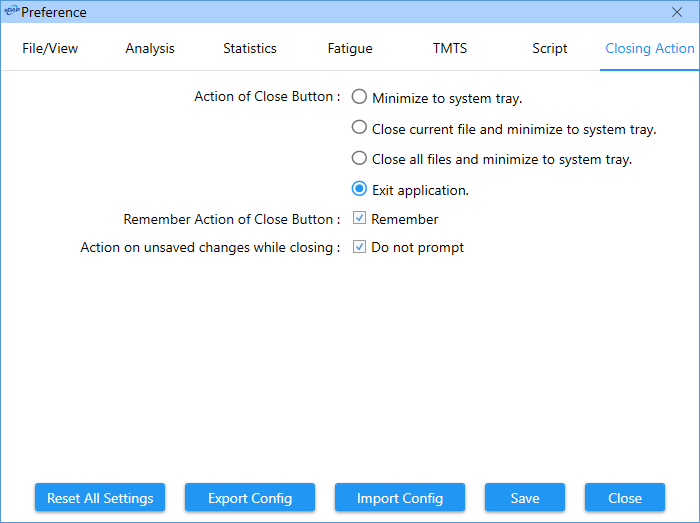Open the Fatigue tab
The height and width of the screenshot is (523, 700).
tap(350, 48)
